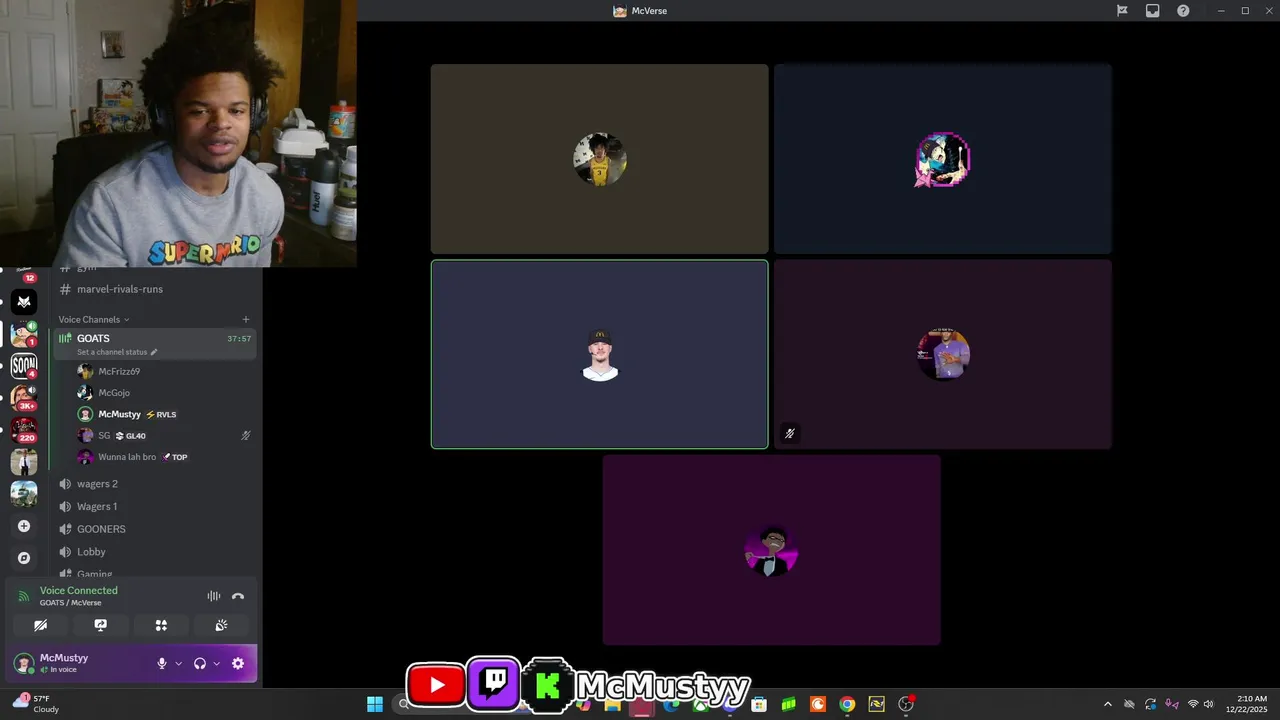Select the server with 220 badge
Screen dimensions: 1280x720
(x=24, y=429)
